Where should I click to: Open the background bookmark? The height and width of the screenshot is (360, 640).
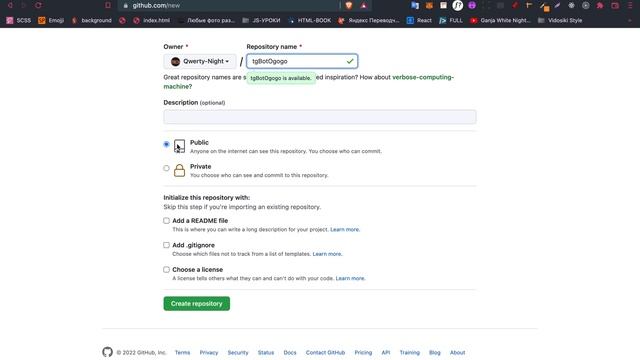[91, 20]
